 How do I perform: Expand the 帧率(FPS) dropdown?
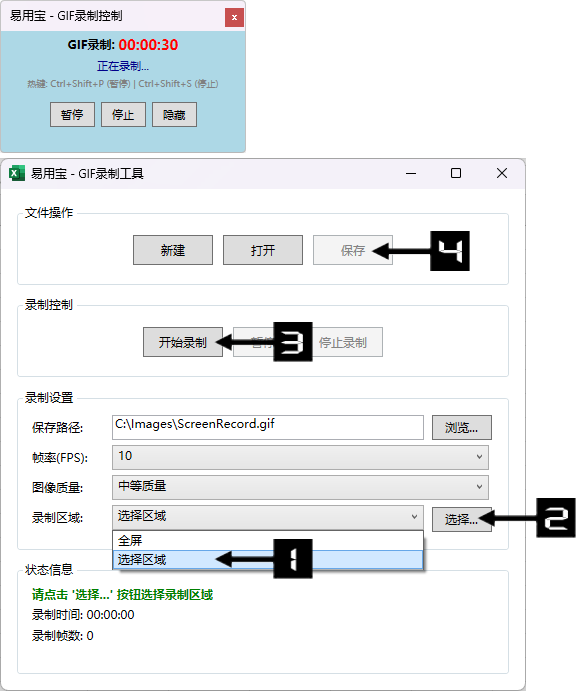point(300,457)
